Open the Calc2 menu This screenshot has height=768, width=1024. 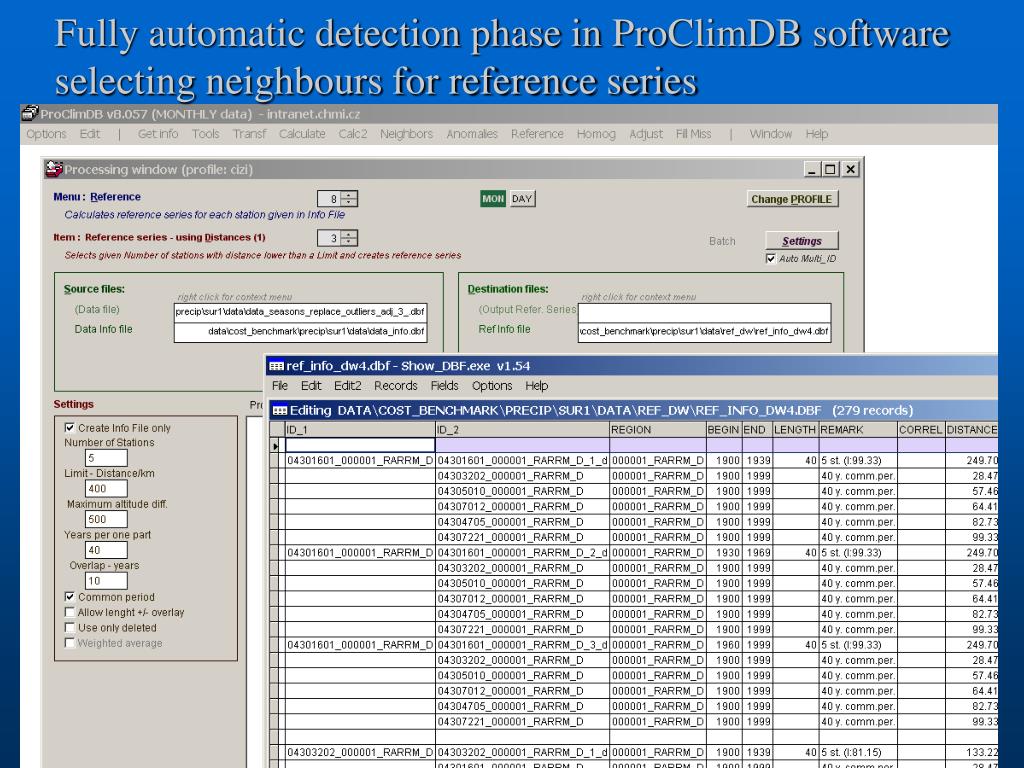pos(353,134)
